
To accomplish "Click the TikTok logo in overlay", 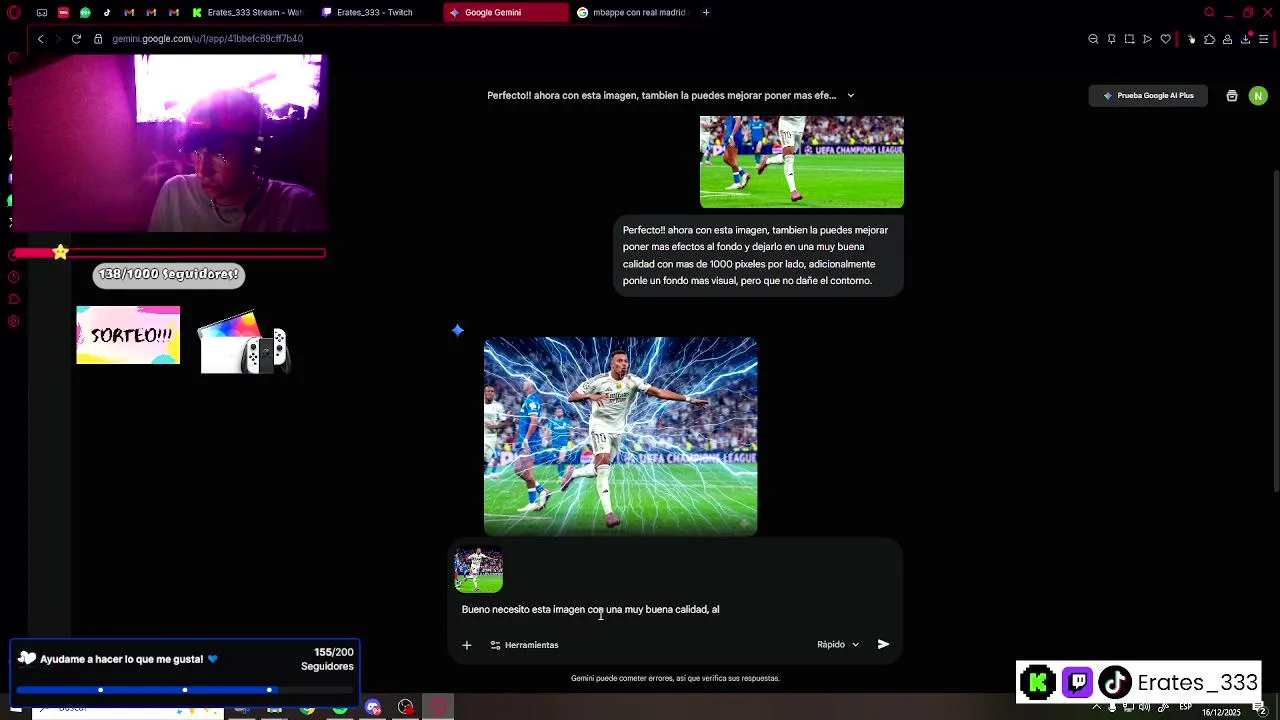I will 1115,683.
